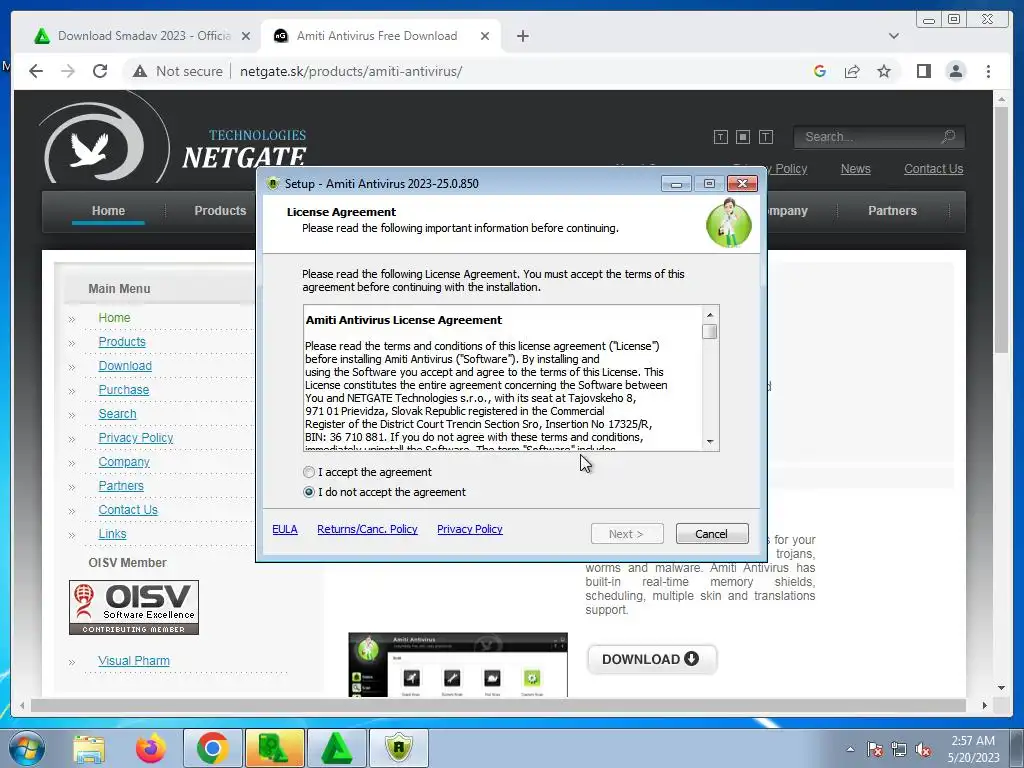Click the browser forward arrow

pos(68,71)
